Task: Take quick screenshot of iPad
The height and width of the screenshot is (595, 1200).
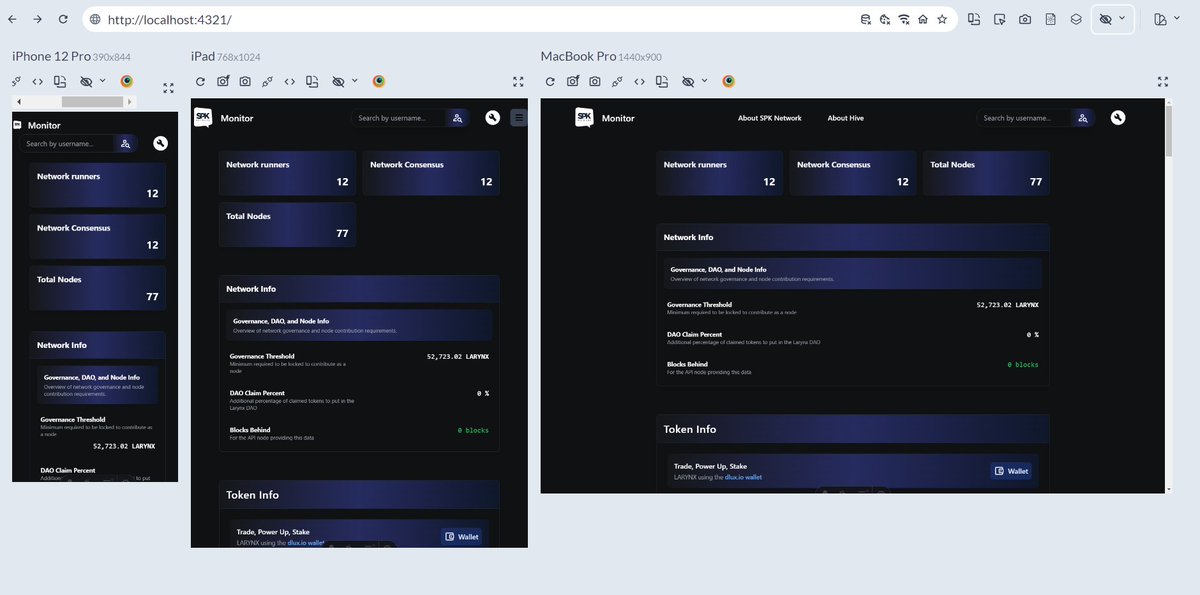Action: point(223,81)
